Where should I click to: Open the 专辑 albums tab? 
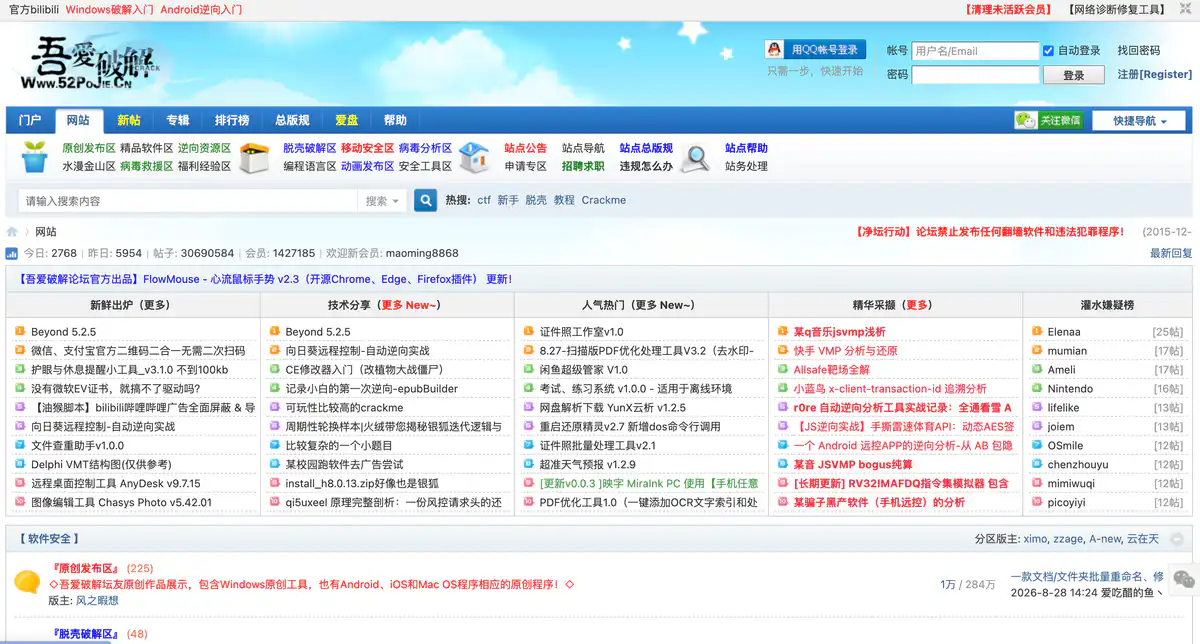(x=178, y=120)
